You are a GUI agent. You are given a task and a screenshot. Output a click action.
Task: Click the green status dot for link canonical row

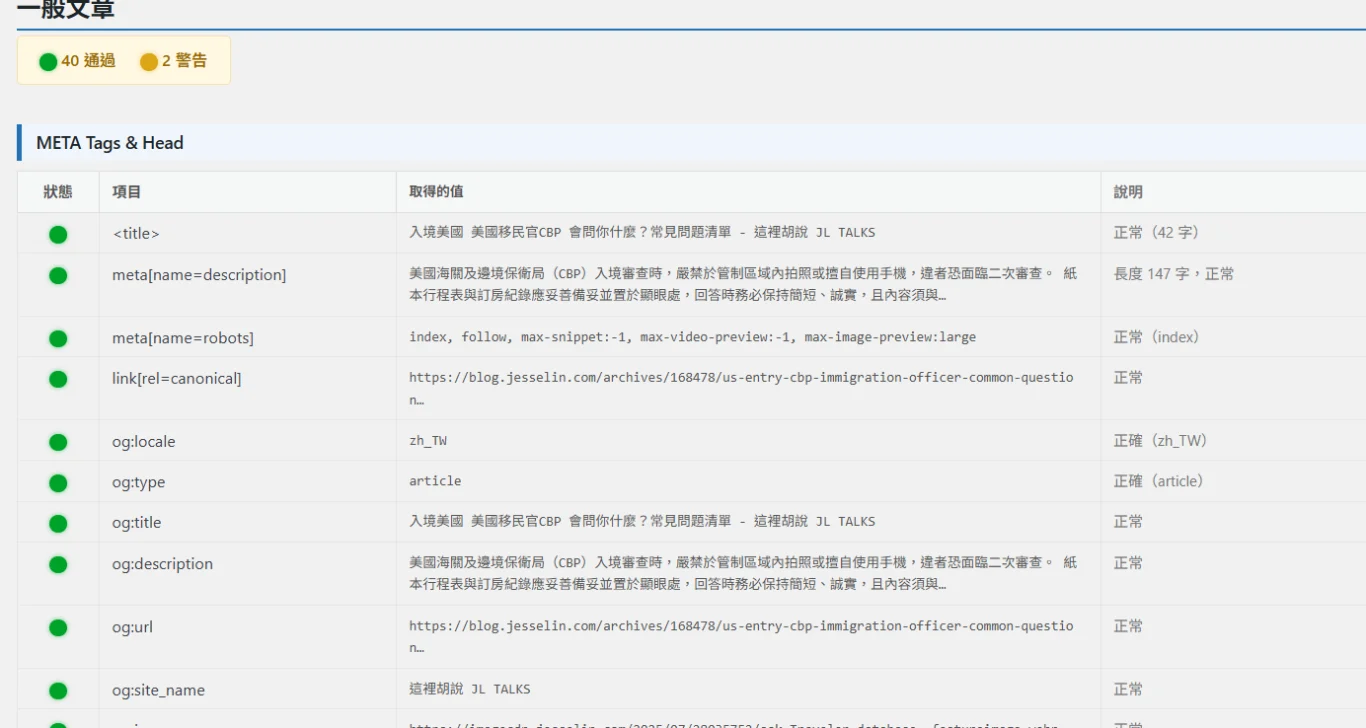(x=58, y=379)
